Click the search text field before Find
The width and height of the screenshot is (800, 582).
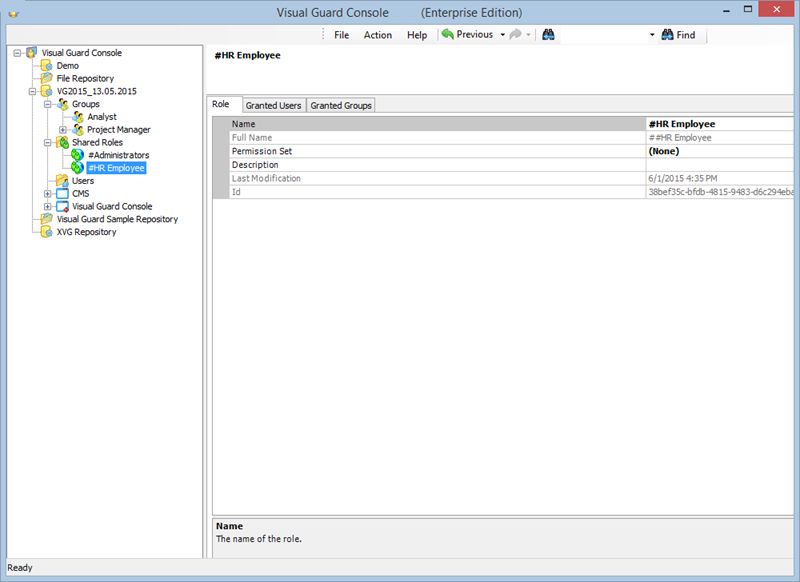click(x=603, y=35)
